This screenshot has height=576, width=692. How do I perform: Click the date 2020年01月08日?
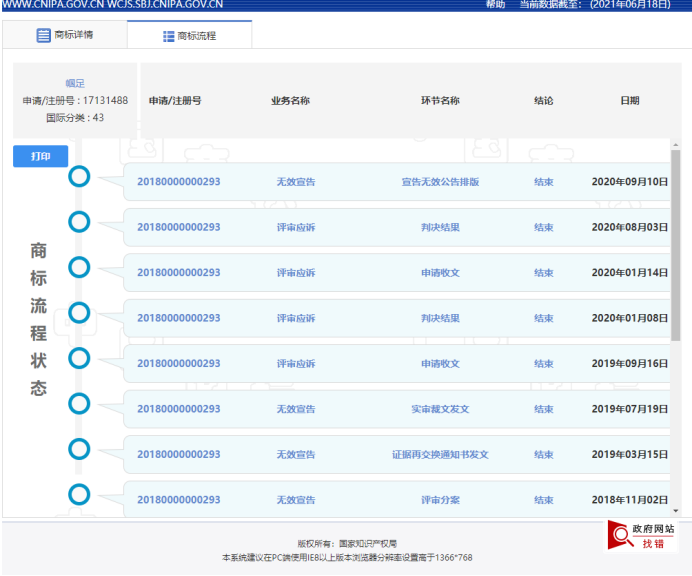[630, 318]
